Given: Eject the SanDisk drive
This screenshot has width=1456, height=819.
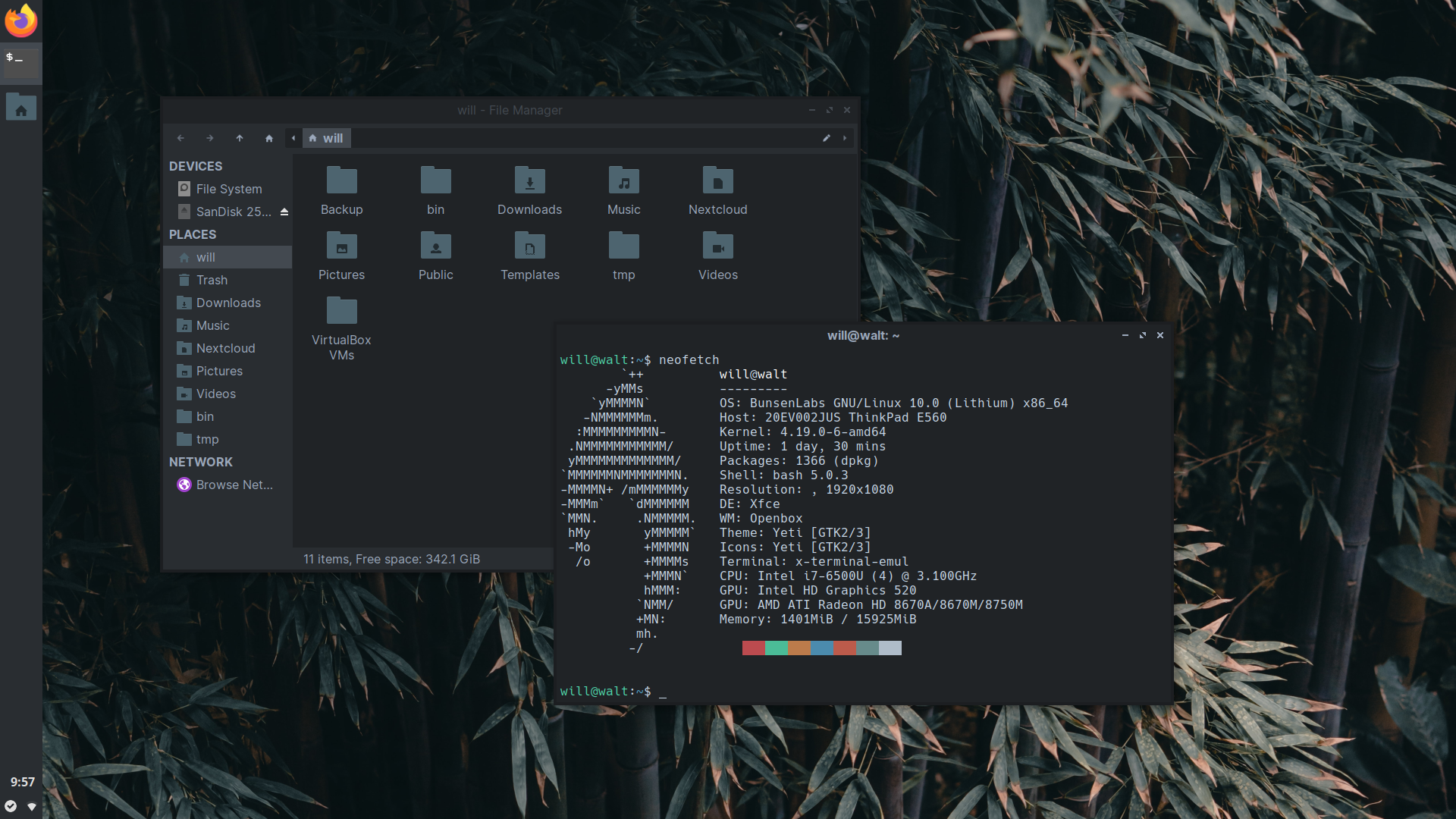Looking at the screenshot, I should point(284,212).
